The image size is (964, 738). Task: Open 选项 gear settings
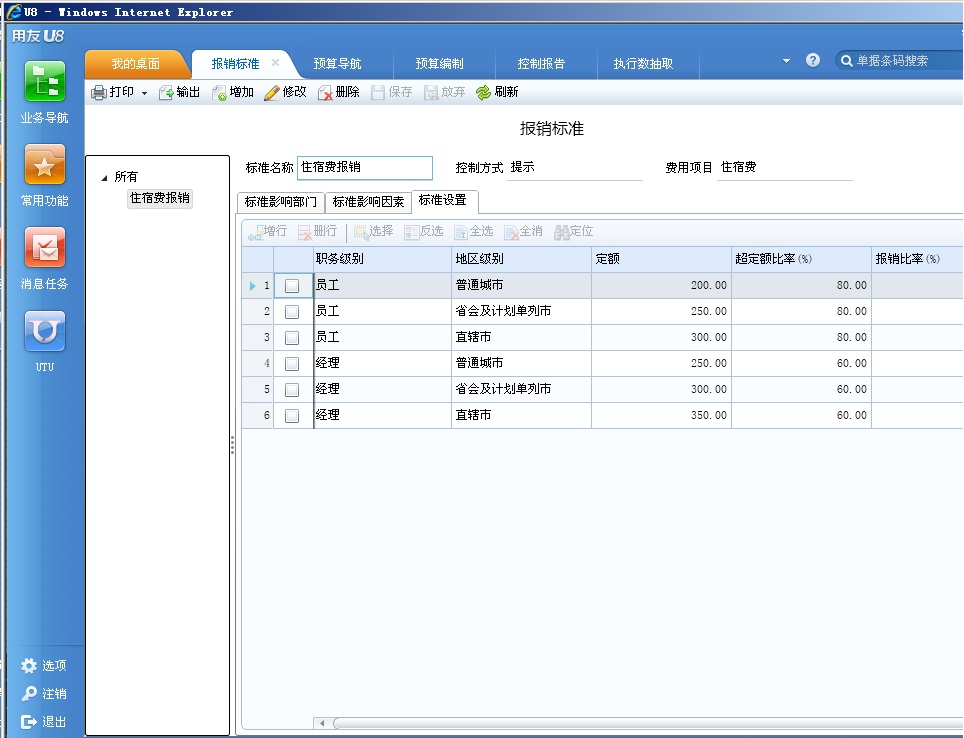click(29, 665)
